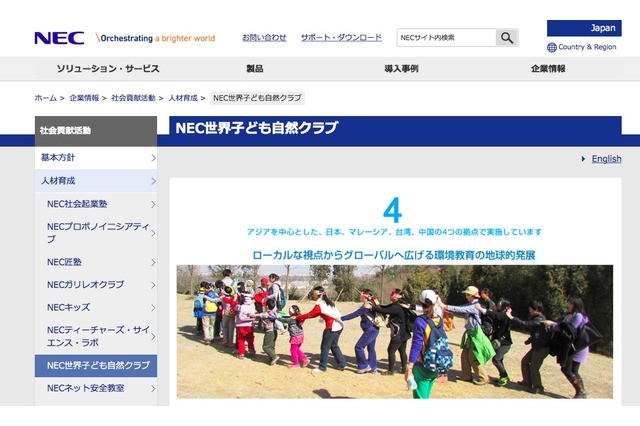Viewport: 640px width, 426px height.
Task: Click the NEC世界子ども自然クラブ breadcrumb label
Action: coord(257,98)
